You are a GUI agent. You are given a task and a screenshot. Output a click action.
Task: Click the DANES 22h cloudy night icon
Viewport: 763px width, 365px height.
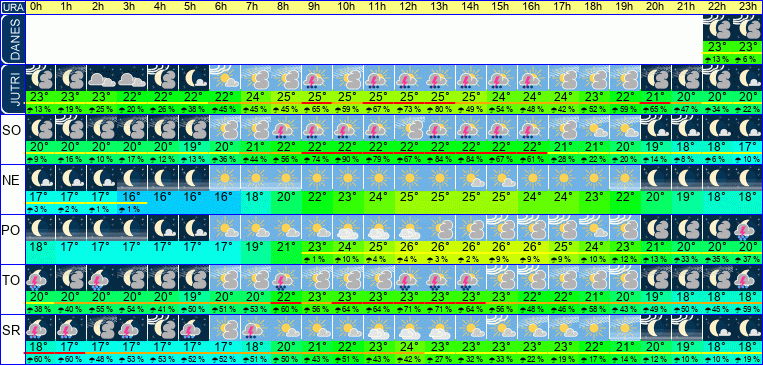tap(718, 28)
